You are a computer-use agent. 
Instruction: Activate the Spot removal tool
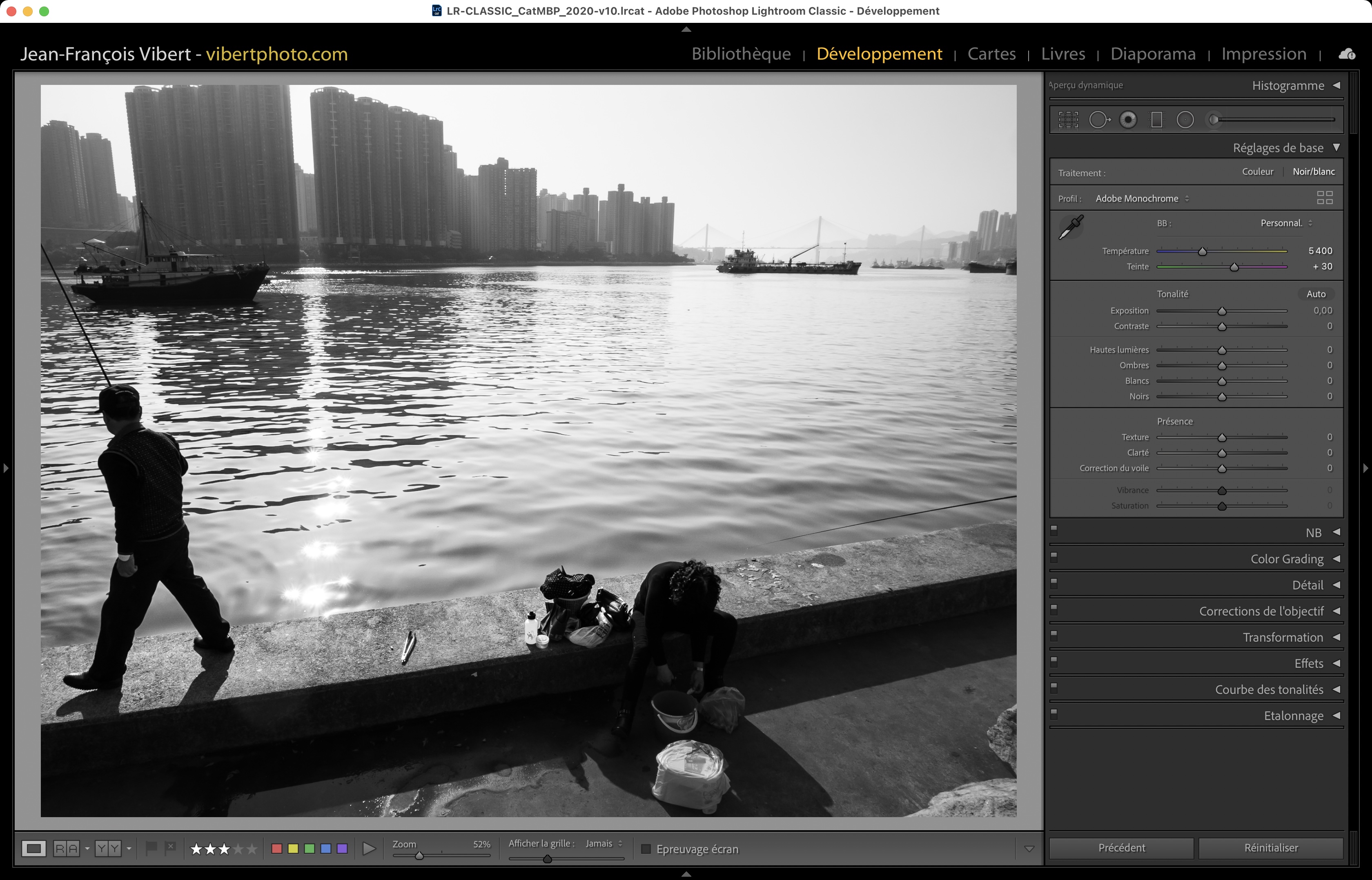click(x=1098, y=120)
